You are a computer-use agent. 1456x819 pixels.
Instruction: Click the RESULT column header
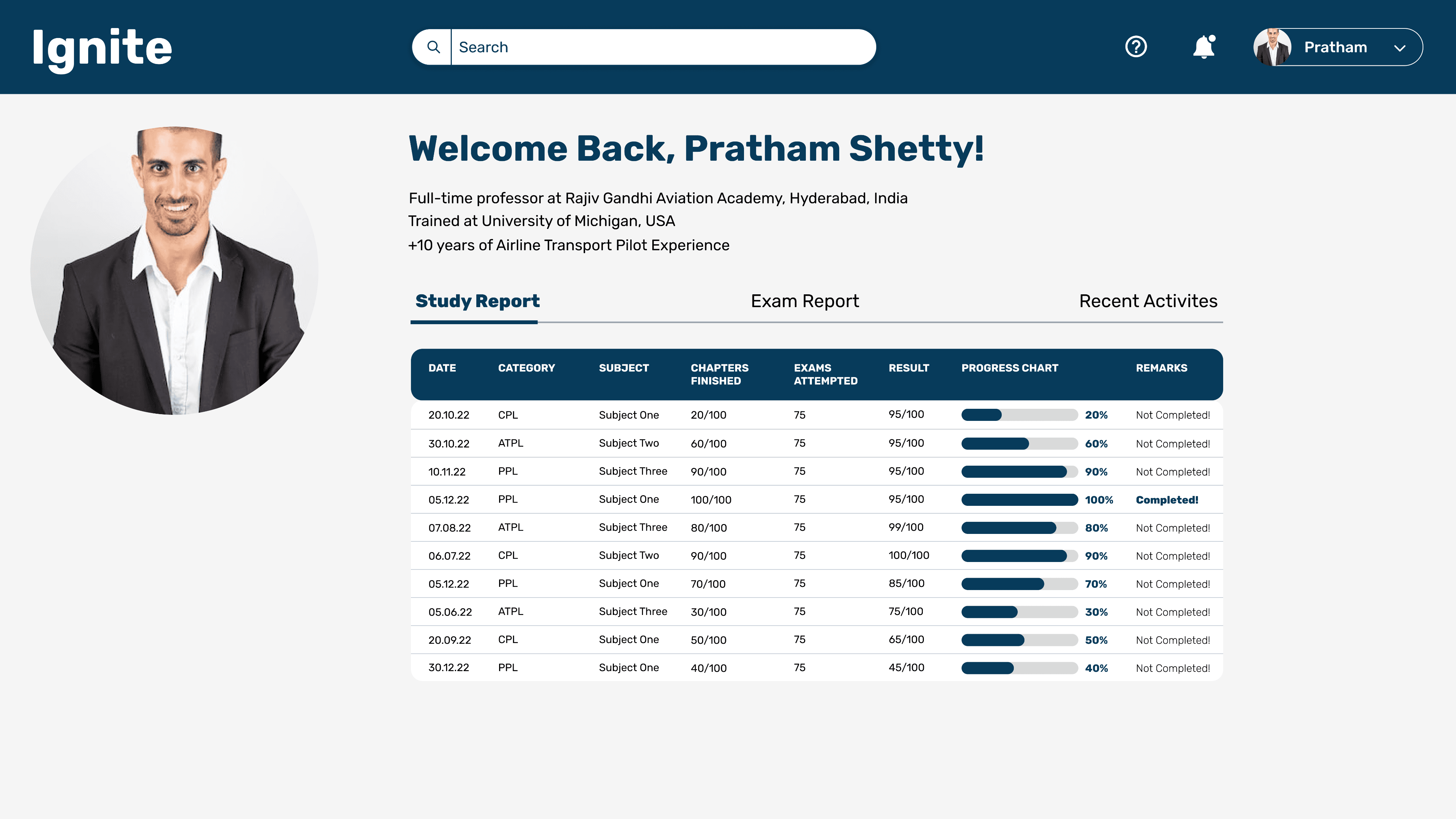click(908, 368)
